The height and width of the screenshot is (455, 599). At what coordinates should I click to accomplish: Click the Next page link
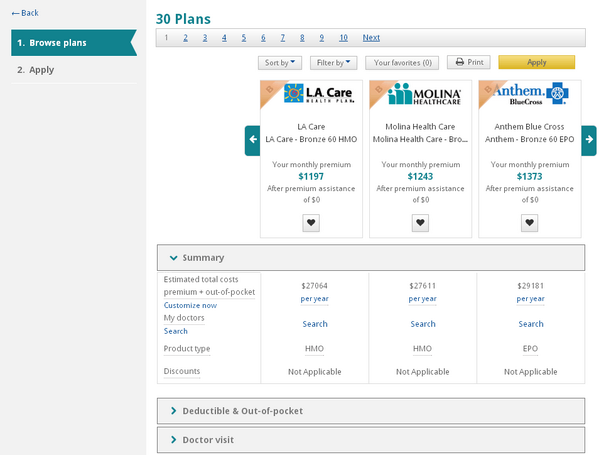[x=371, y=38]
